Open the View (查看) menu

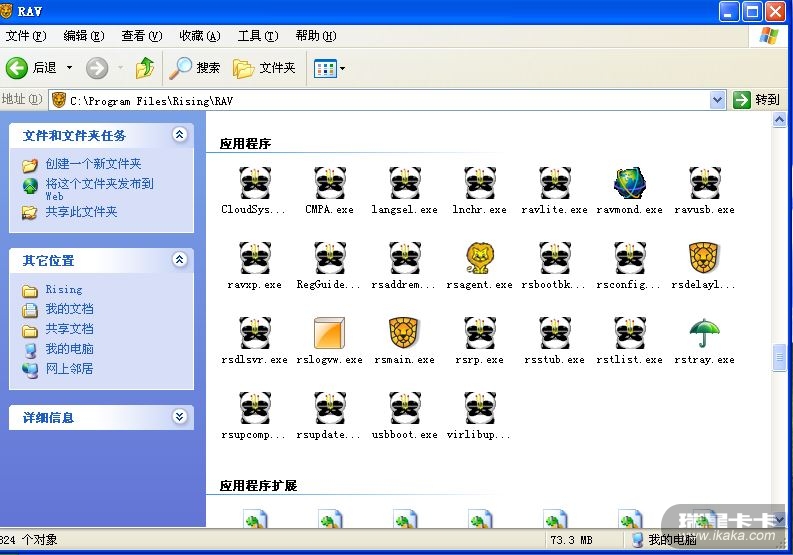click(x=142, y=36)
